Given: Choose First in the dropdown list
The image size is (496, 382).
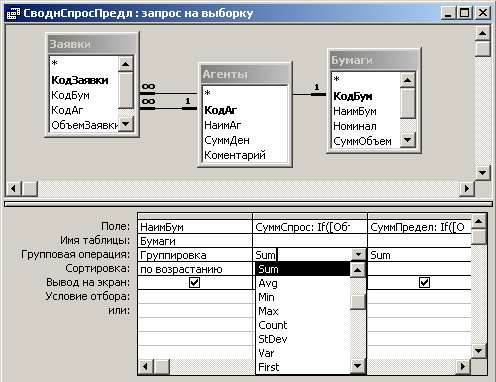Looking at the screenshot, I should point(303,367).
